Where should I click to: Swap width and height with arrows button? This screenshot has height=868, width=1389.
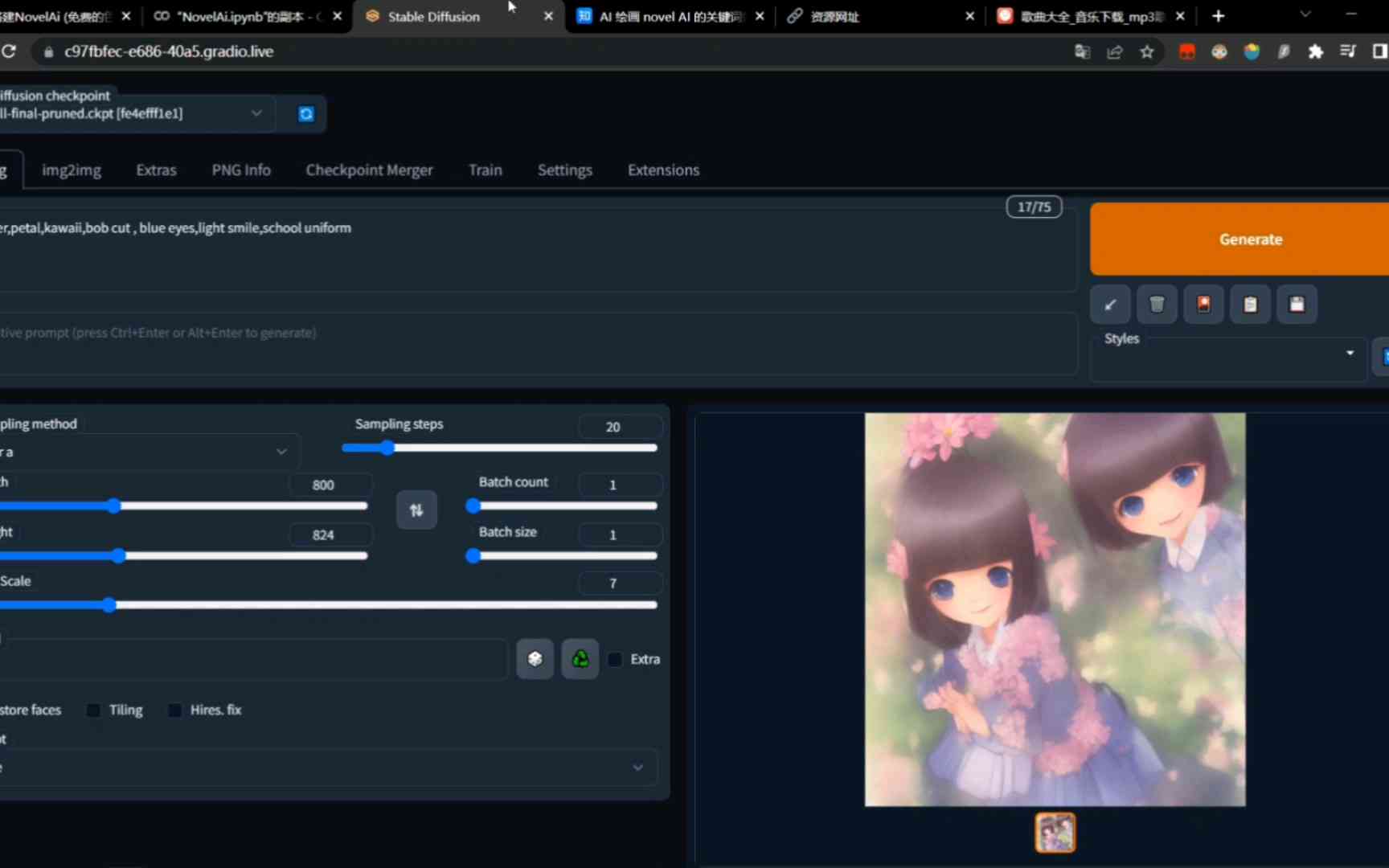(416, 510)
